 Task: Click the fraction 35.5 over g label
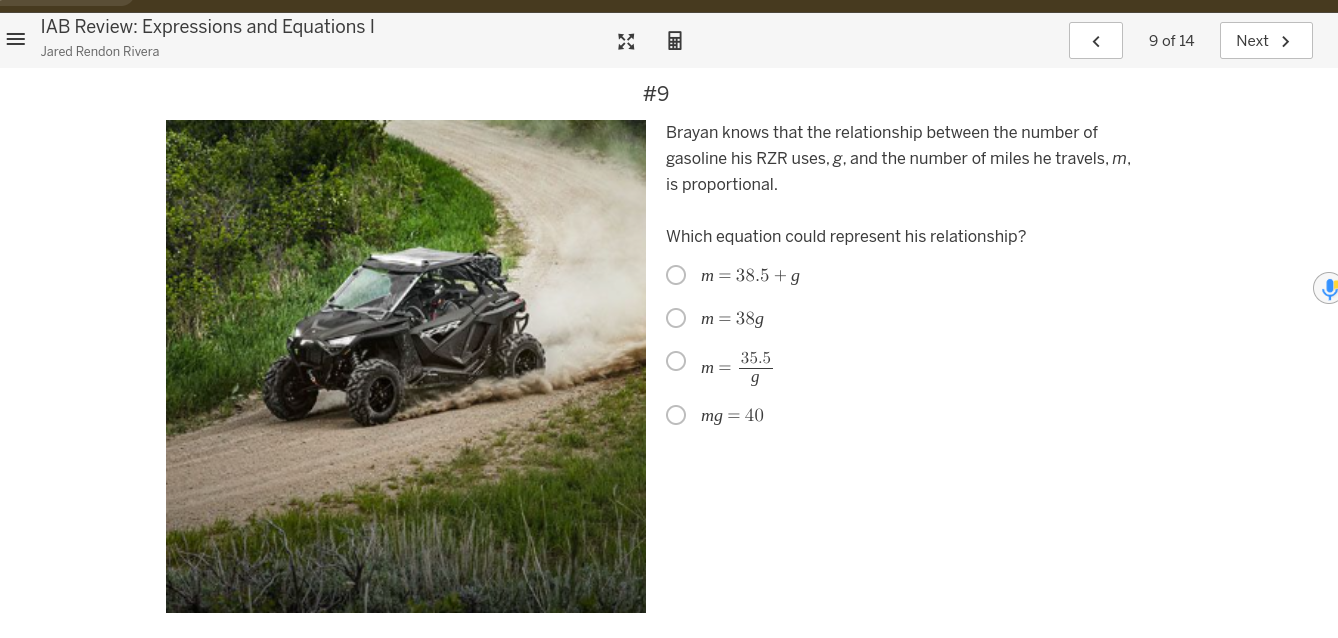click(755, 368)
